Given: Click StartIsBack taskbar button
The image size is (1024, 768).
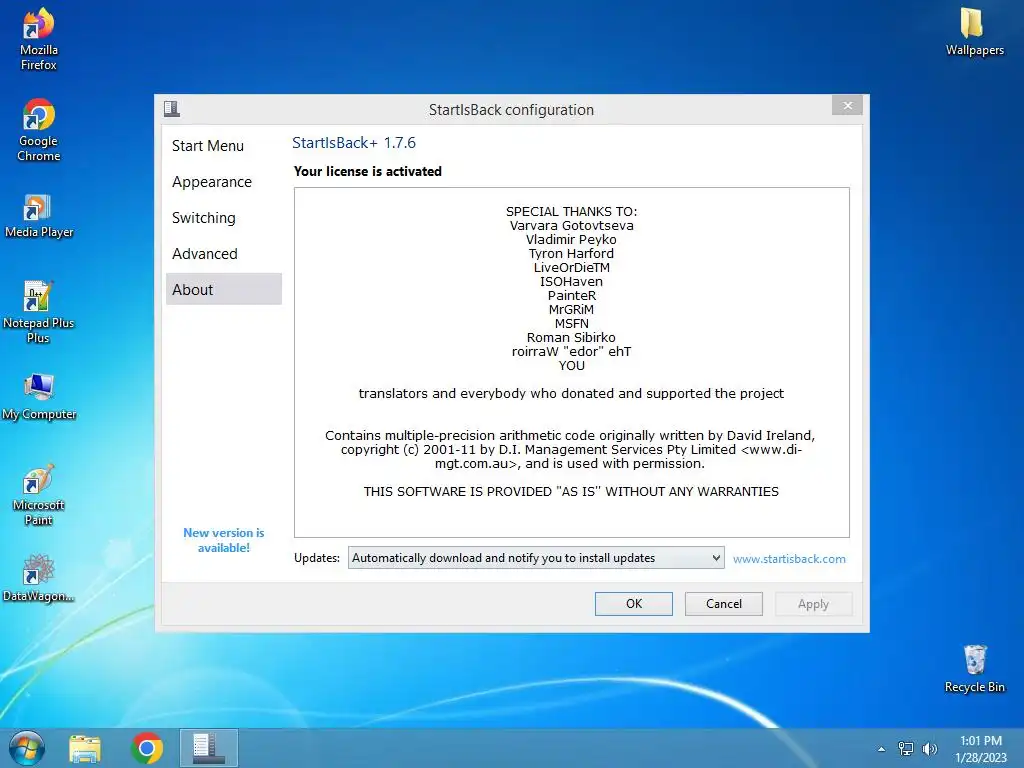Looking at the screenshot, I should (209, 748).
